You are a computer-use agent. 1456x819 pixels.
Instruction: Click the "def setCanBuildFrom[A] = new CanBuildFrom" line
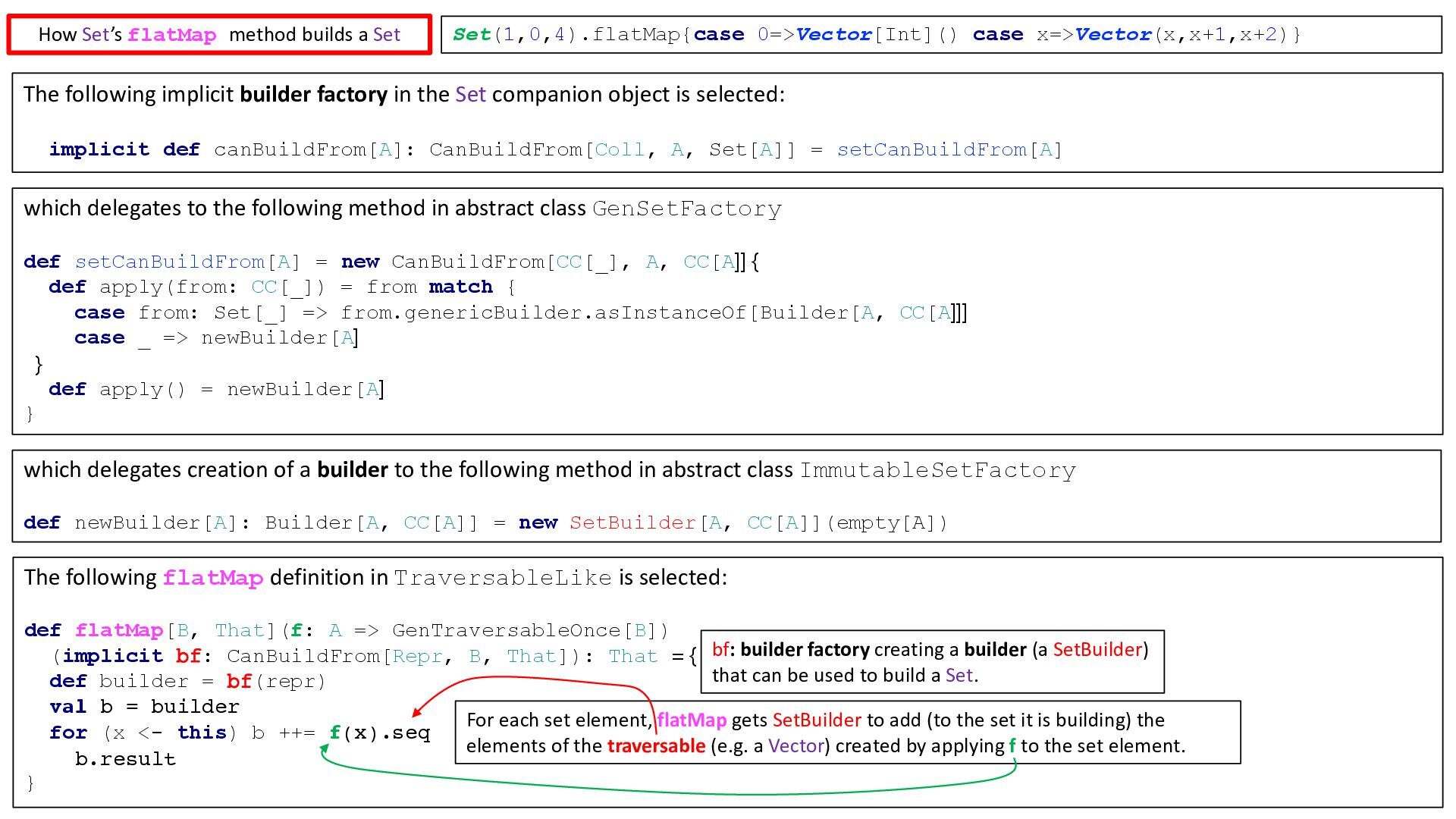click(392, 262)
